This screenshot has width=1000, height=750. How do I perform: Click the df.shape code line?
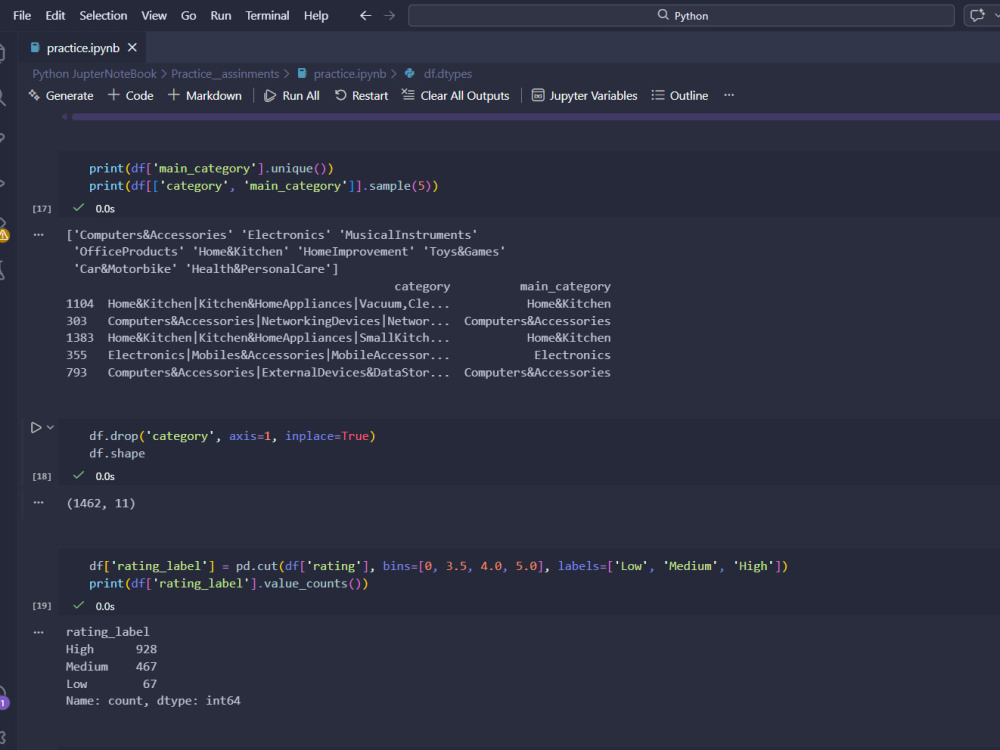[x=117, y=453]
